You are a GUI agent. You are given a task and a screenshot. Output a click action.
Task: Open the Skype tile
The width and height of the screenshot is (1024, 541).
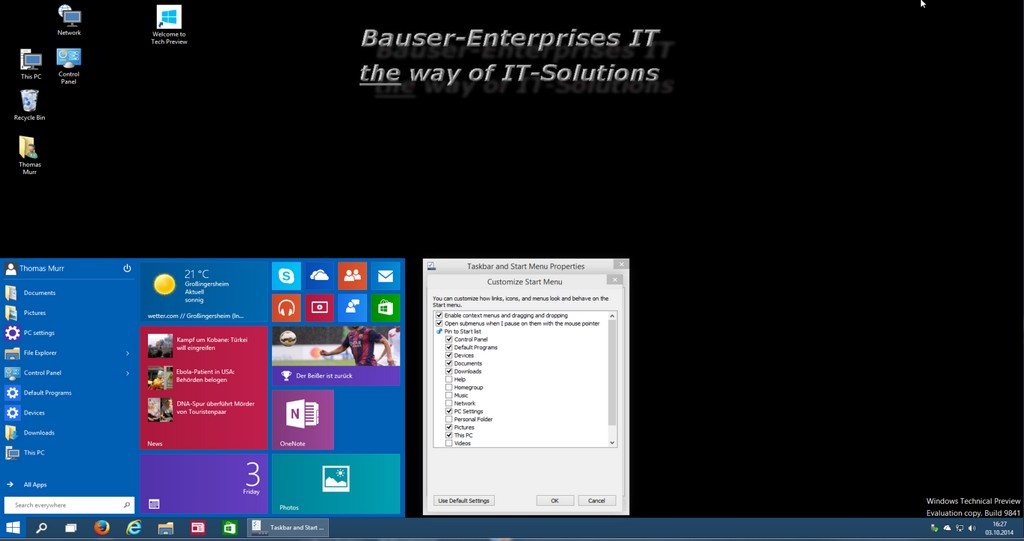pyautogui.click(x=286, y=275)
